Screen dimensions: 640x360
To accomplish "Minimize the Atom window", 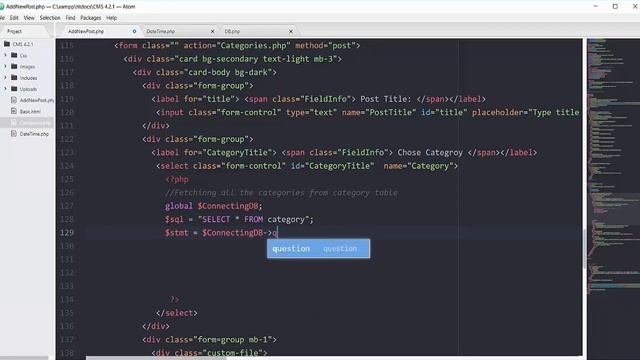I will pyautogui.click(x=596, y=7).
